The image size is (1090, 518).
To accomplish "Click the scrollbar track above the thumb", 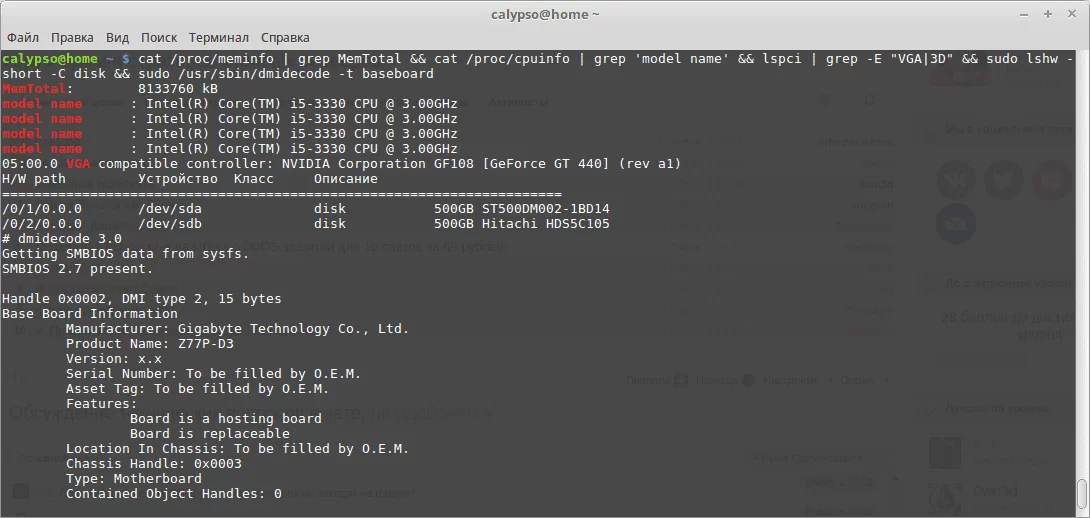I will click(1083, 264).
